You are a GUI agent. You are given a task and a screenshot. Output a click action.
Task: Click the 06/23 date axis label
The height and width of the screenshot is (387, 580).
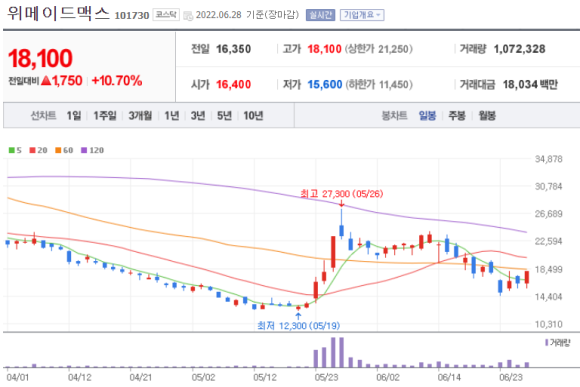511,377
